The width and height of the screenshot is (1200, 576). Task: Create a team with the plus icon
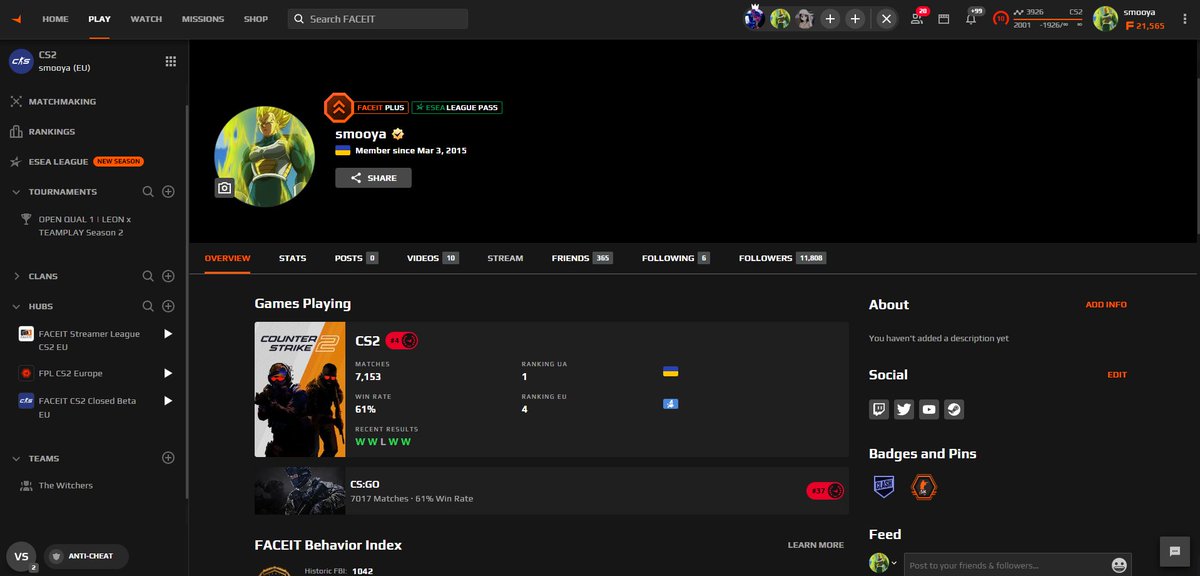[x=168, y=458]
